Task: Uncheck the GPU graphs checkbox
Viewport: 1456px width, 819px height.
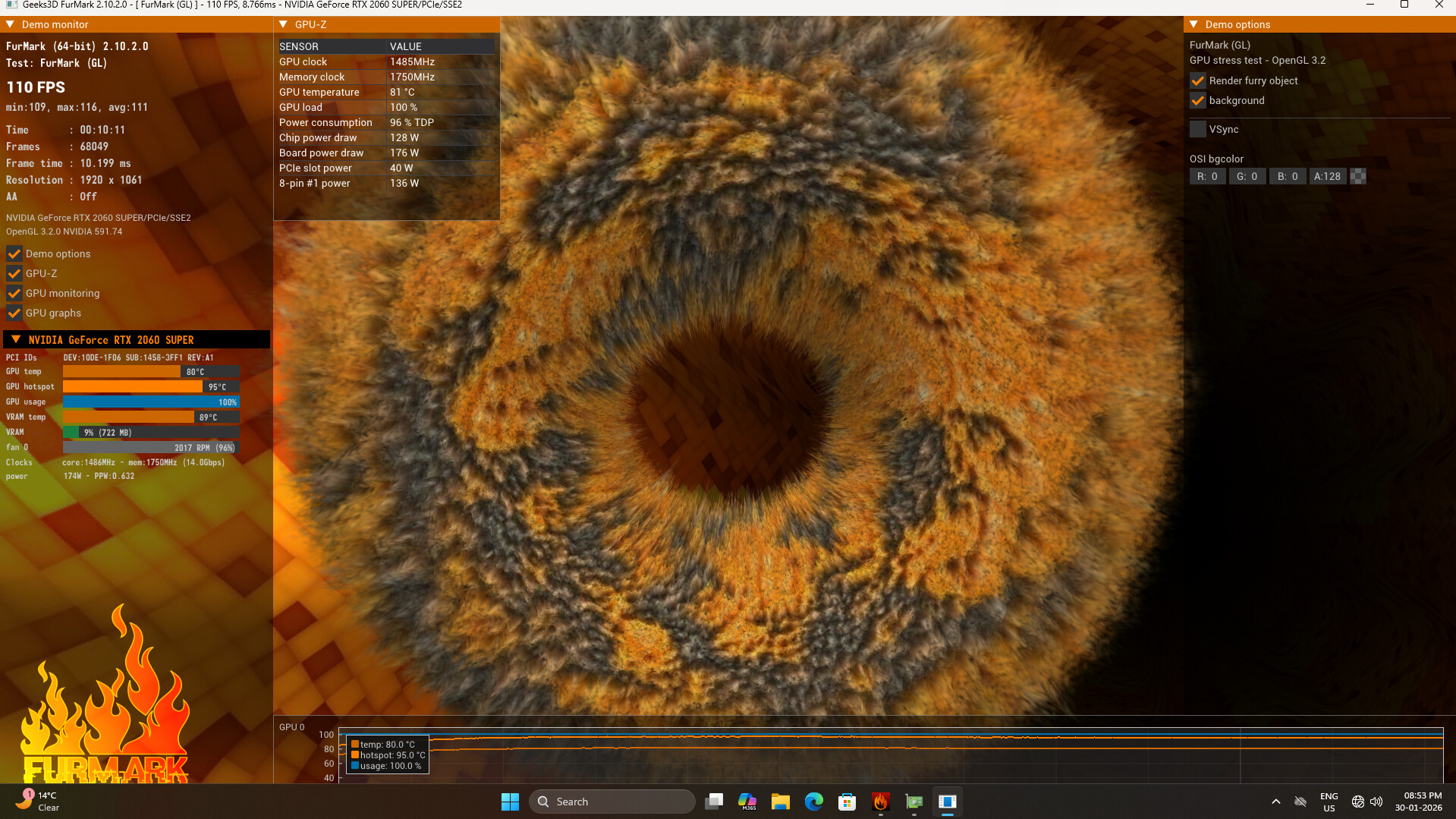Action: pyautogui.click(x=14, y=313)
